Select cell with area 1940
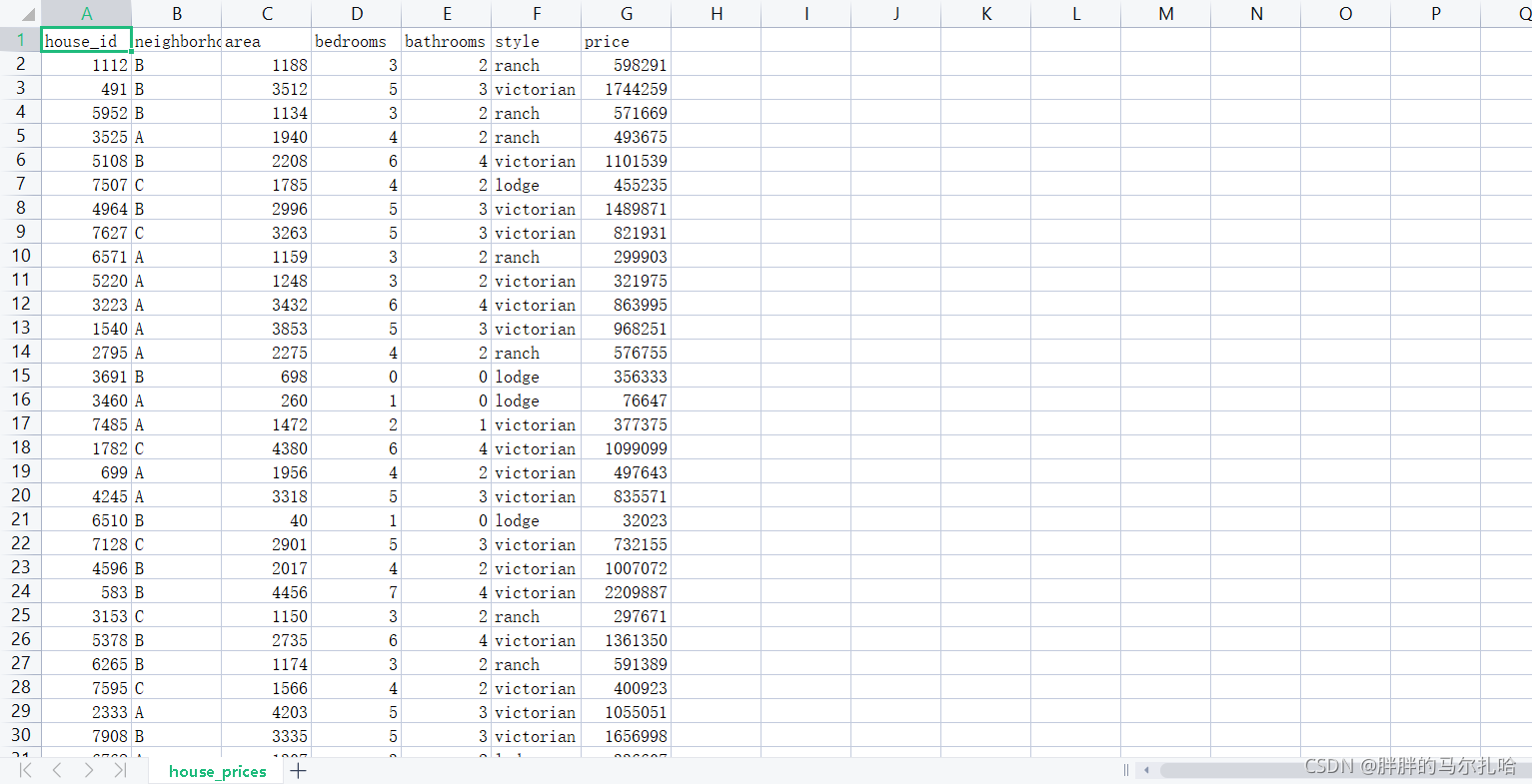This screenshot has width=1532, height=784. tap(267, 137)
